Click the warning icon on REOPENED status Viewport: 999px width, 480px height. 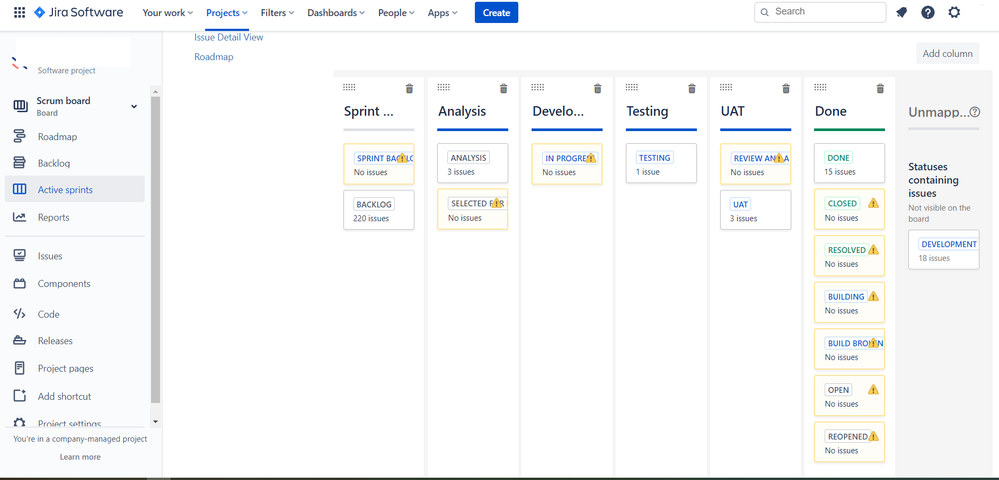click(x=873, y=437)
